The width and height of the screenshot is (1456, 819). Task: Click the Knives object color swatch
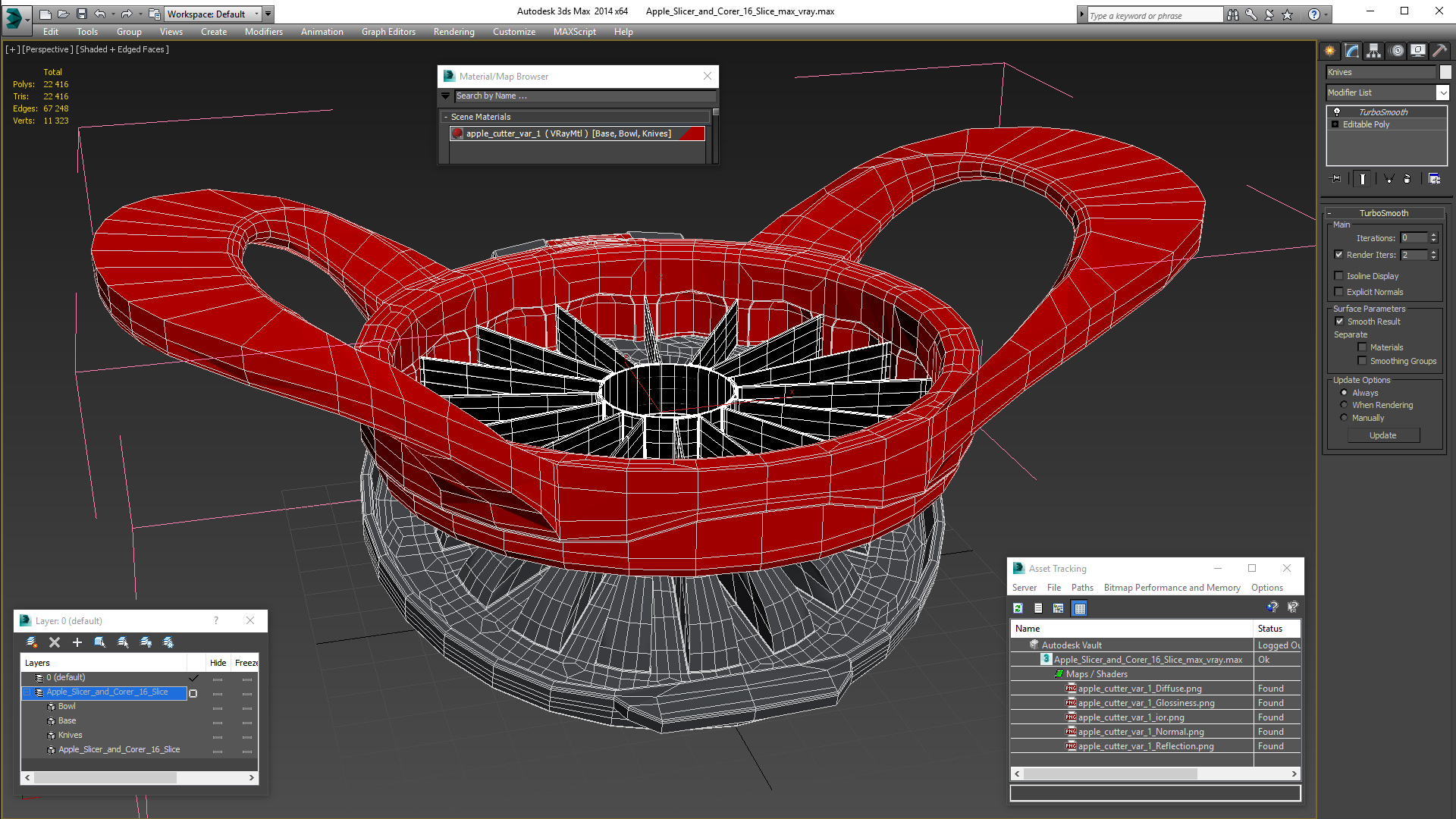(1445, 72)
